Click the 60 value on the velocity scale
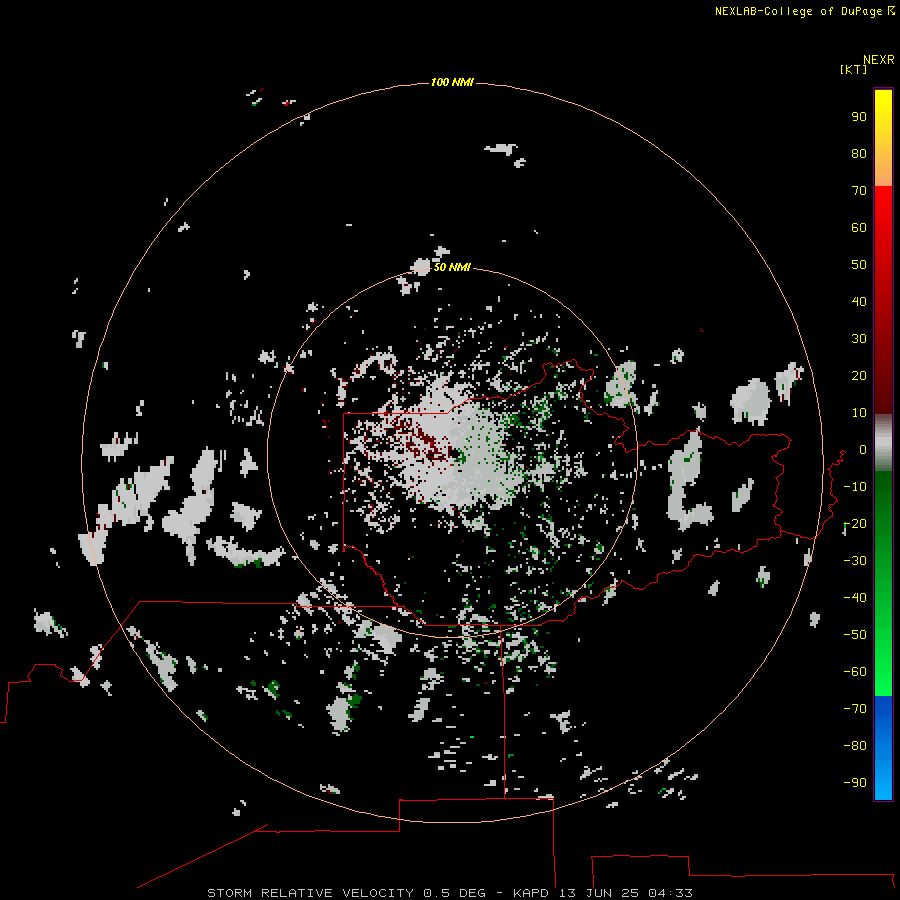The width and height of the screenshot is (900, 900). (859, 228)
